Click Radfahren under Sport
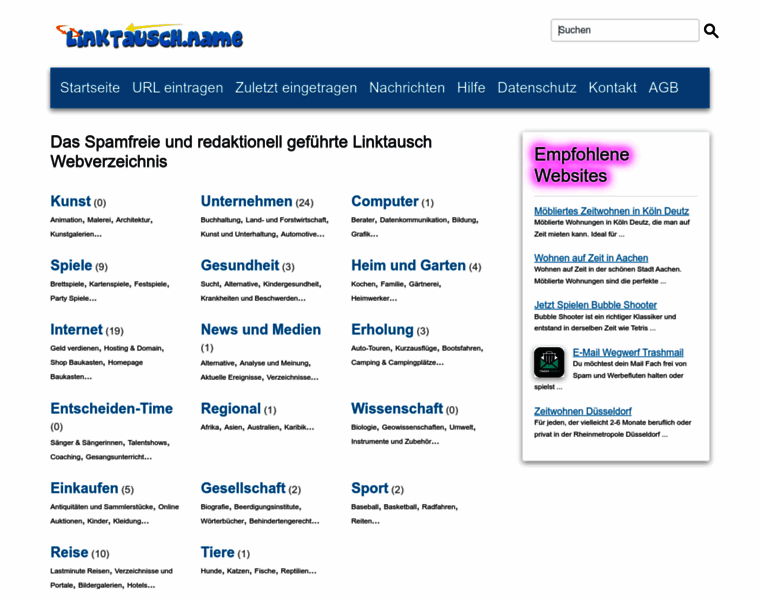The image size is (760, 600). point(438,506)
